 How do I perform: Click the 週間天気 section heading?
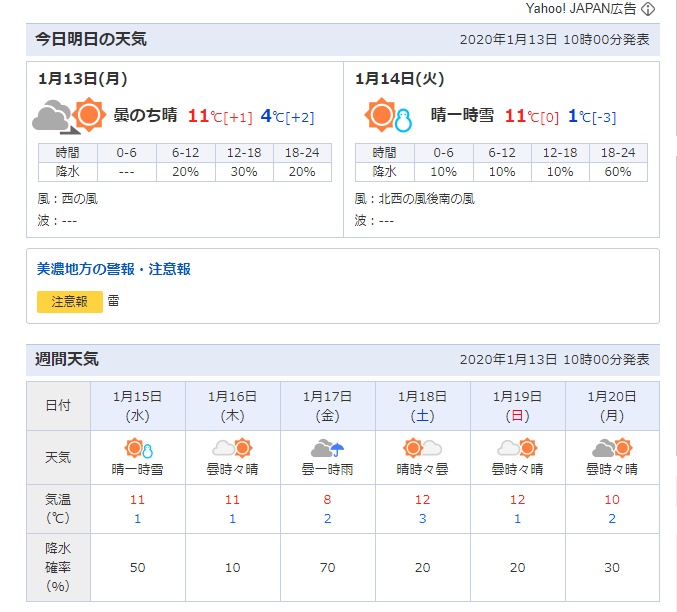(67, 359)
